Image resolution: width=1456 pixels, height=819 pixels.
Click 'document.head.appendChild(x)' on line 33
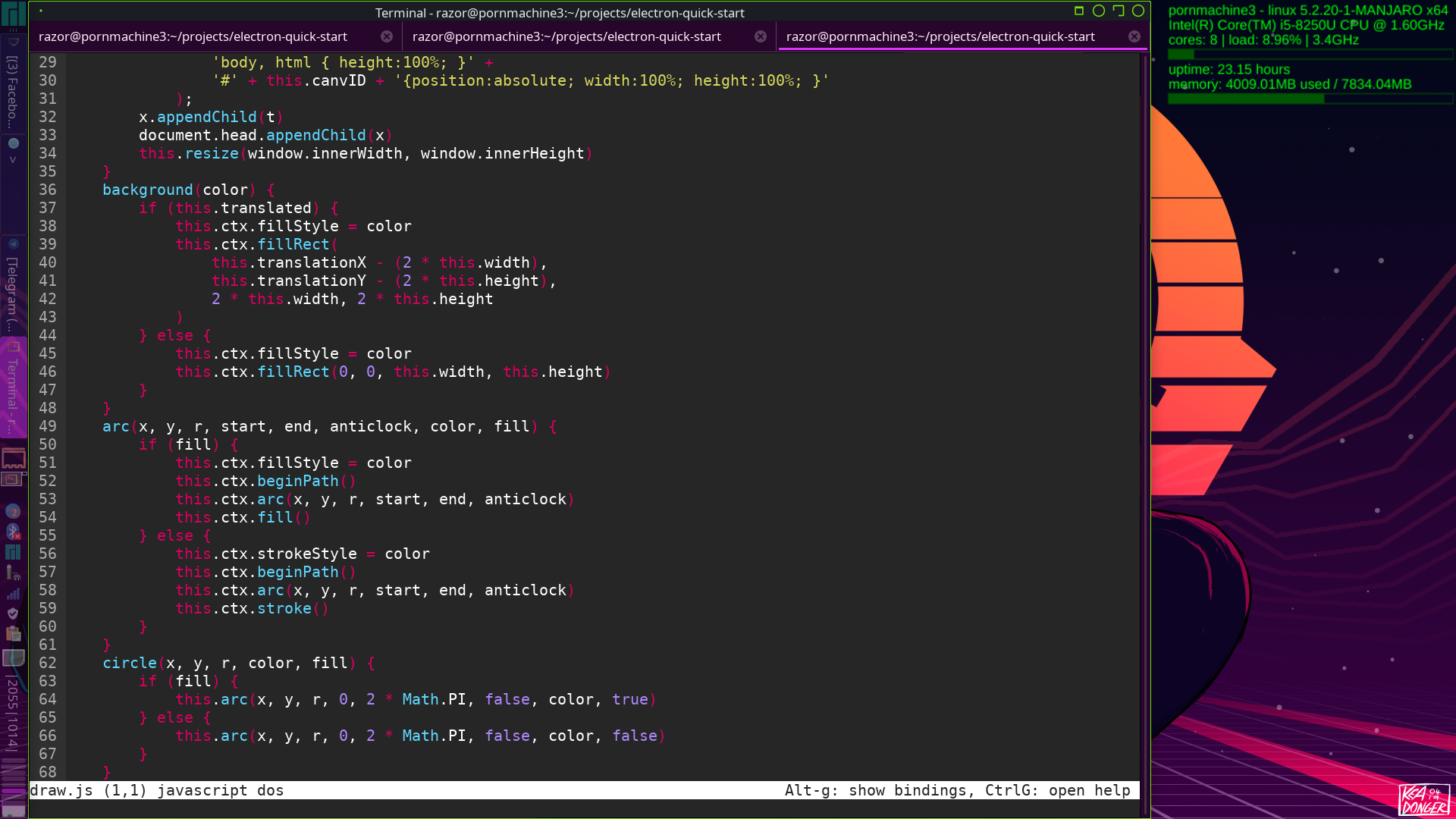pos(265,135)
